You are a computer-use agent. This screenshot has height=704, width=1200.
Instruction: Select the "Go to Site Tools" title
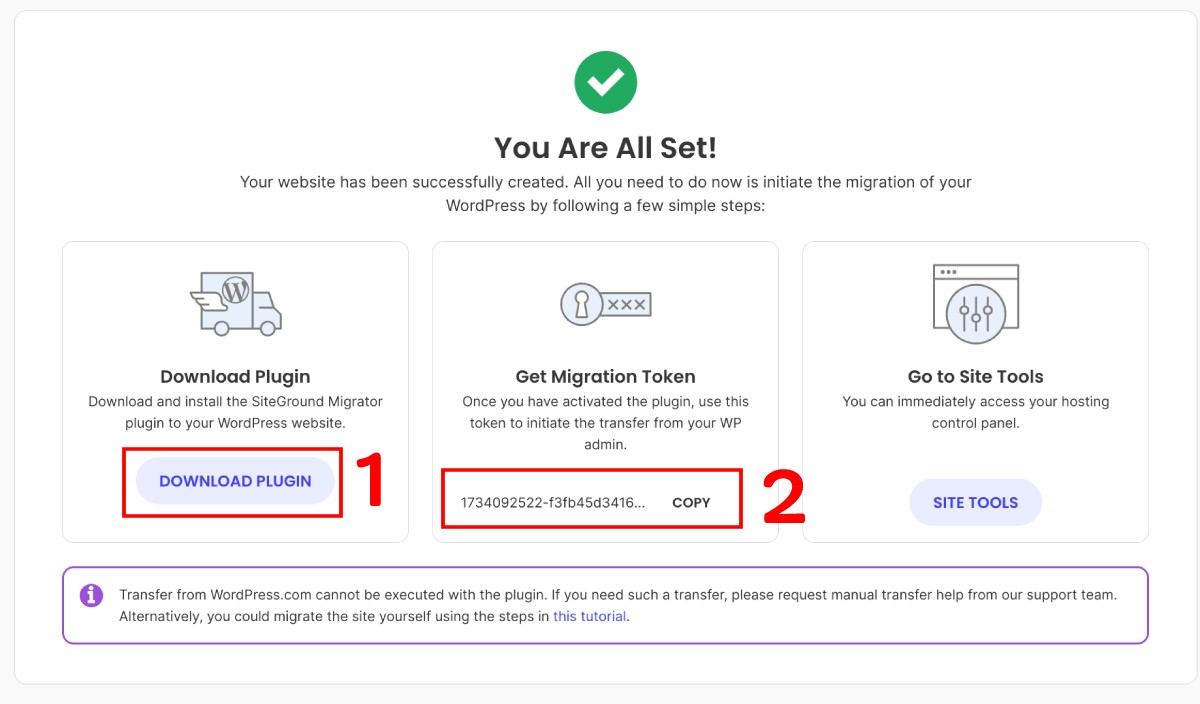tap(975, 377)
